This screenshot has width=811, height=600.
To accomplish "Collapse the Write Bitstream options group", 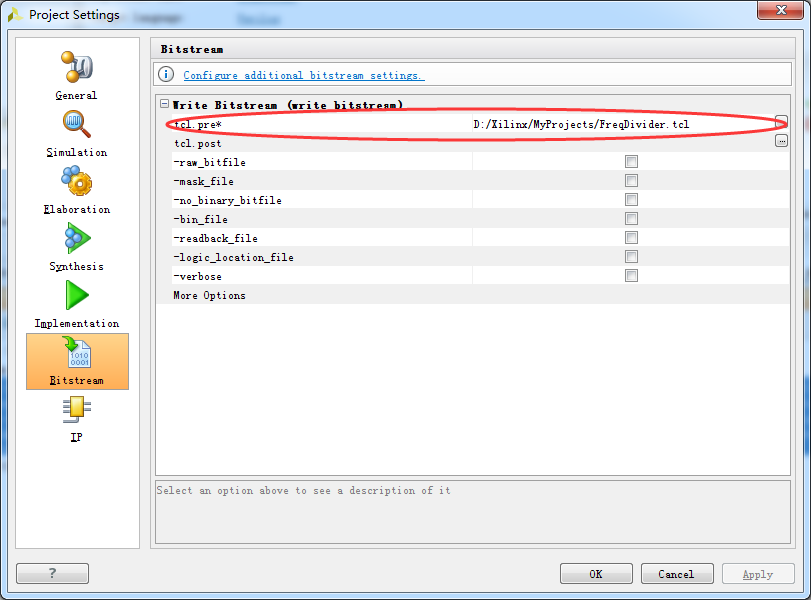I will (164, 105).
